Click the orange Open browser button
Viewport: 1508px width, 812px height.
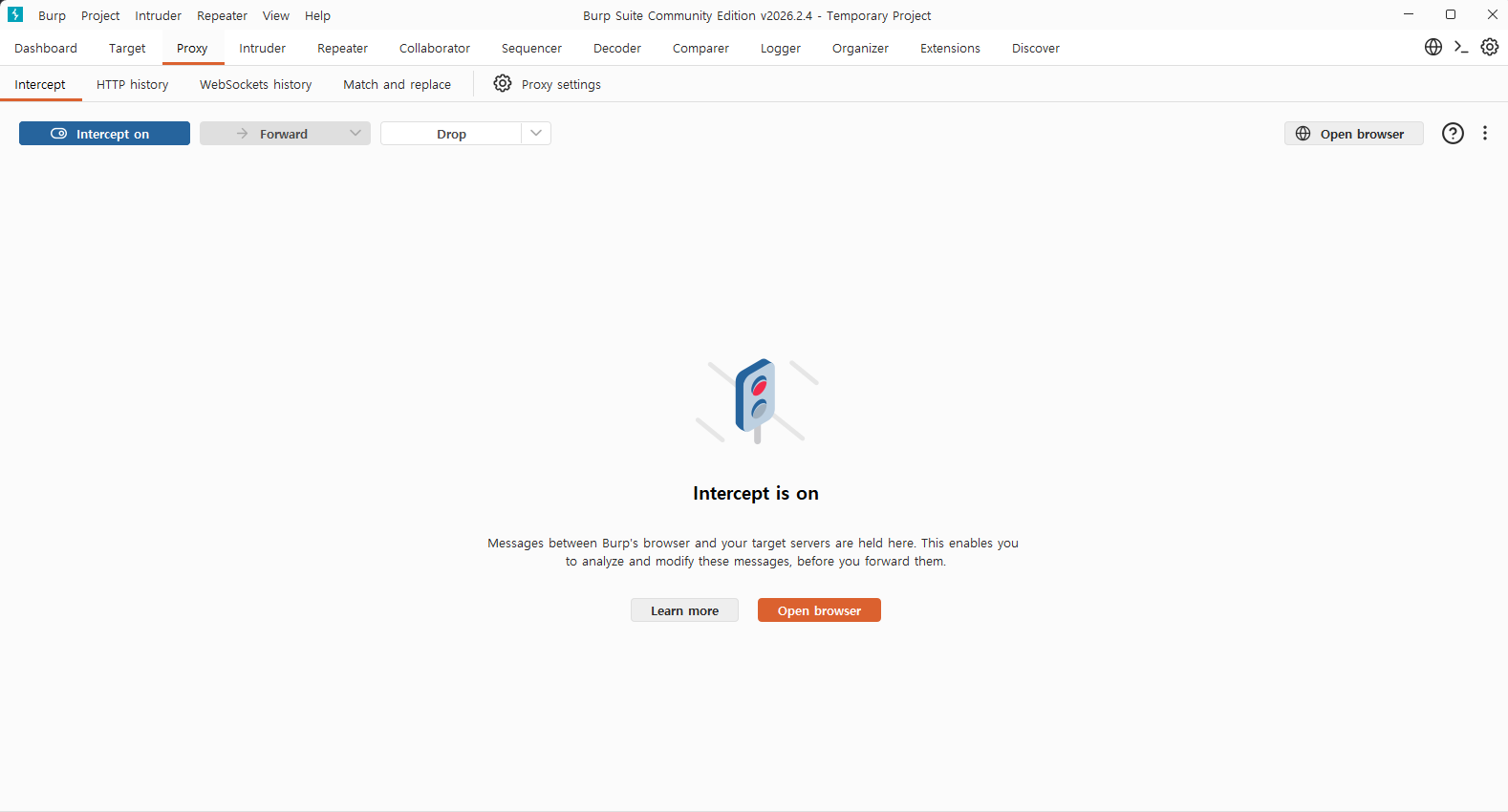(x=819, y=610)
